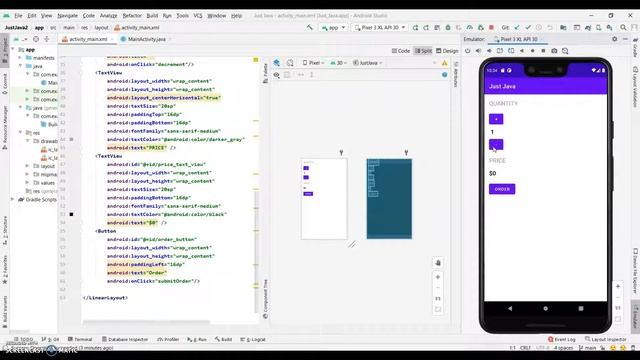Click the Git update project arrow icon
The width and height of the screenshot is (640, 360).
coord(517,27)
